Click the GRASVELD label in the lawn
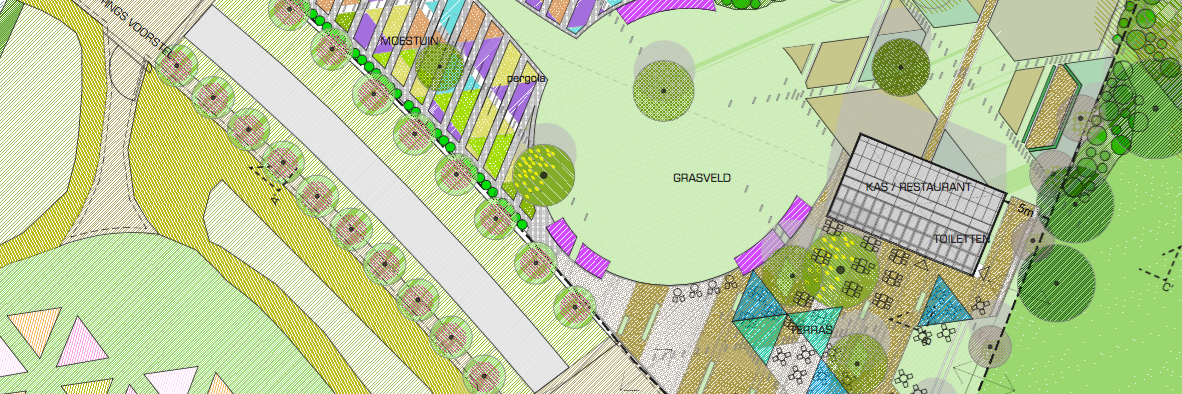 tap(702, 179)
